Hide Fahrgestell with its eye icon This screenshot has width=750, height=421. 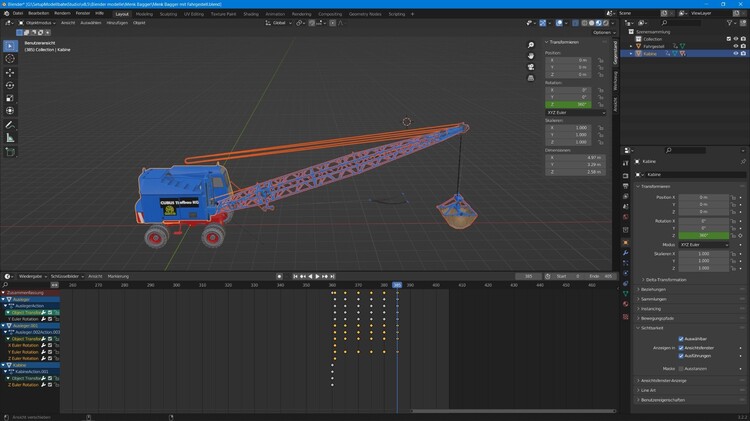(x=736, y=46)
